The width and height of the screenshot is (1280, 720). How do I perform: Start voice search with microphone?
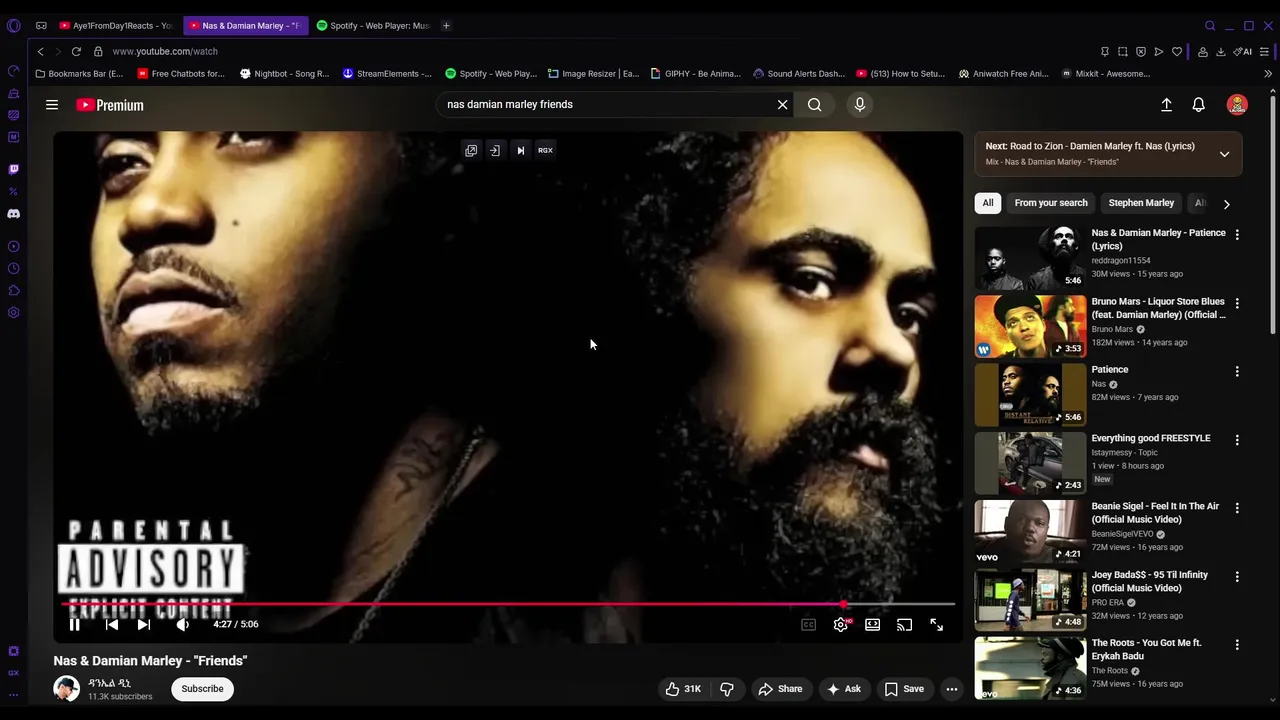(860, 104)
